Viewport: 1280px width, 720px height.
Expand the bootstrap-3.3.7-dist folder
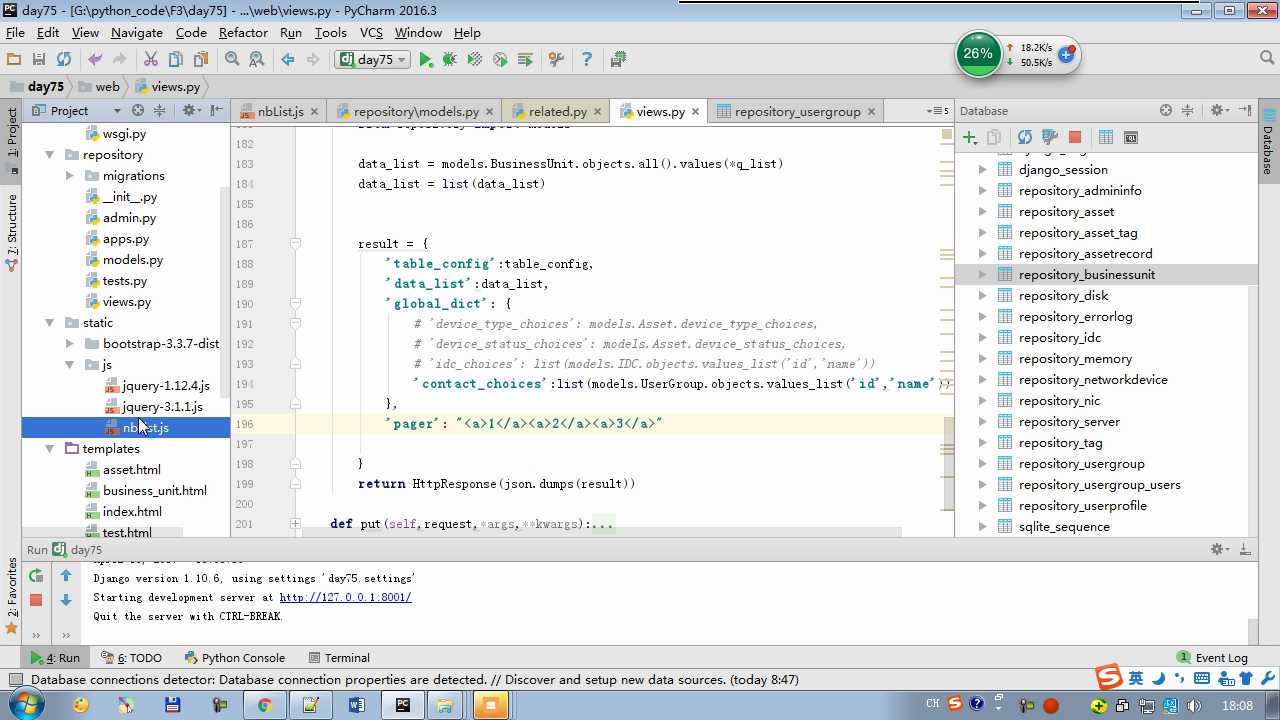[x=69, y=344]
